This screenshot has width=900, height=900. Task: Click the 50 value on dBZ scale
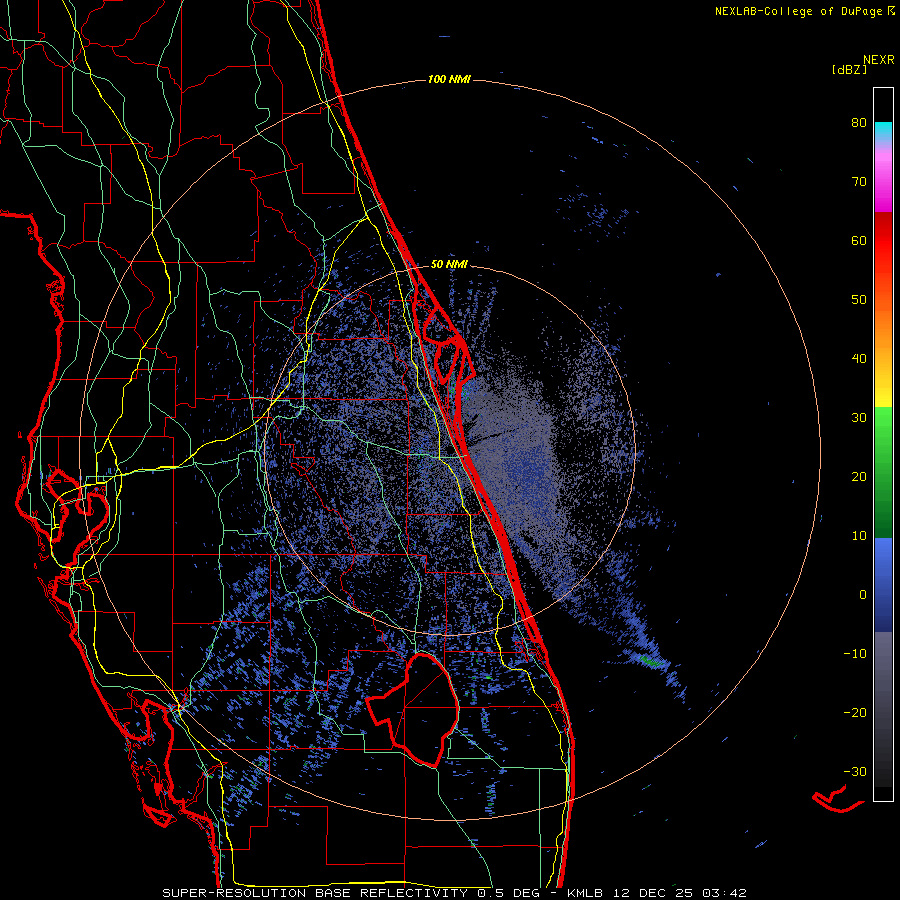(x=859, y=300)
